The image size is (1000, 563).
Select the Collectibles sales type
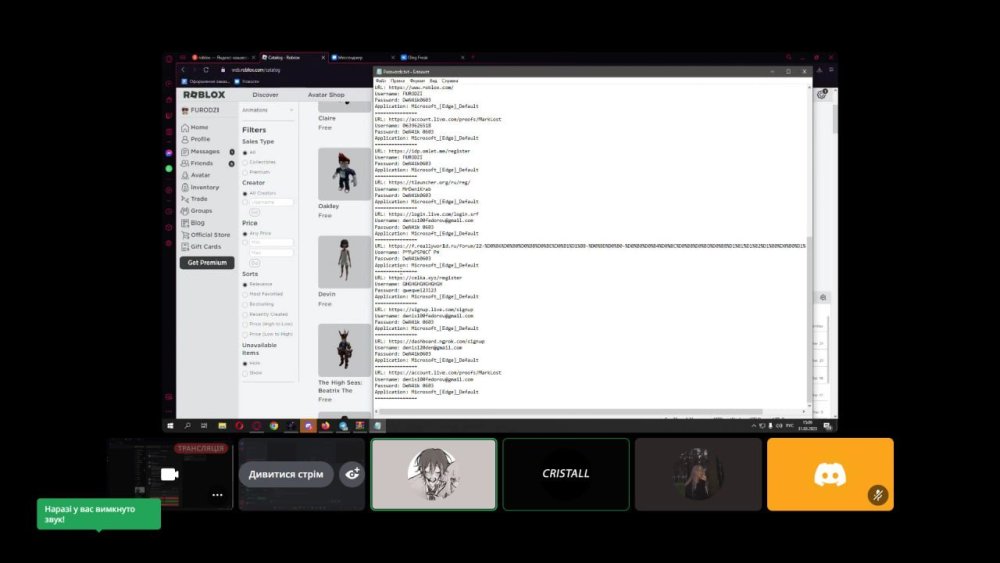245,163
